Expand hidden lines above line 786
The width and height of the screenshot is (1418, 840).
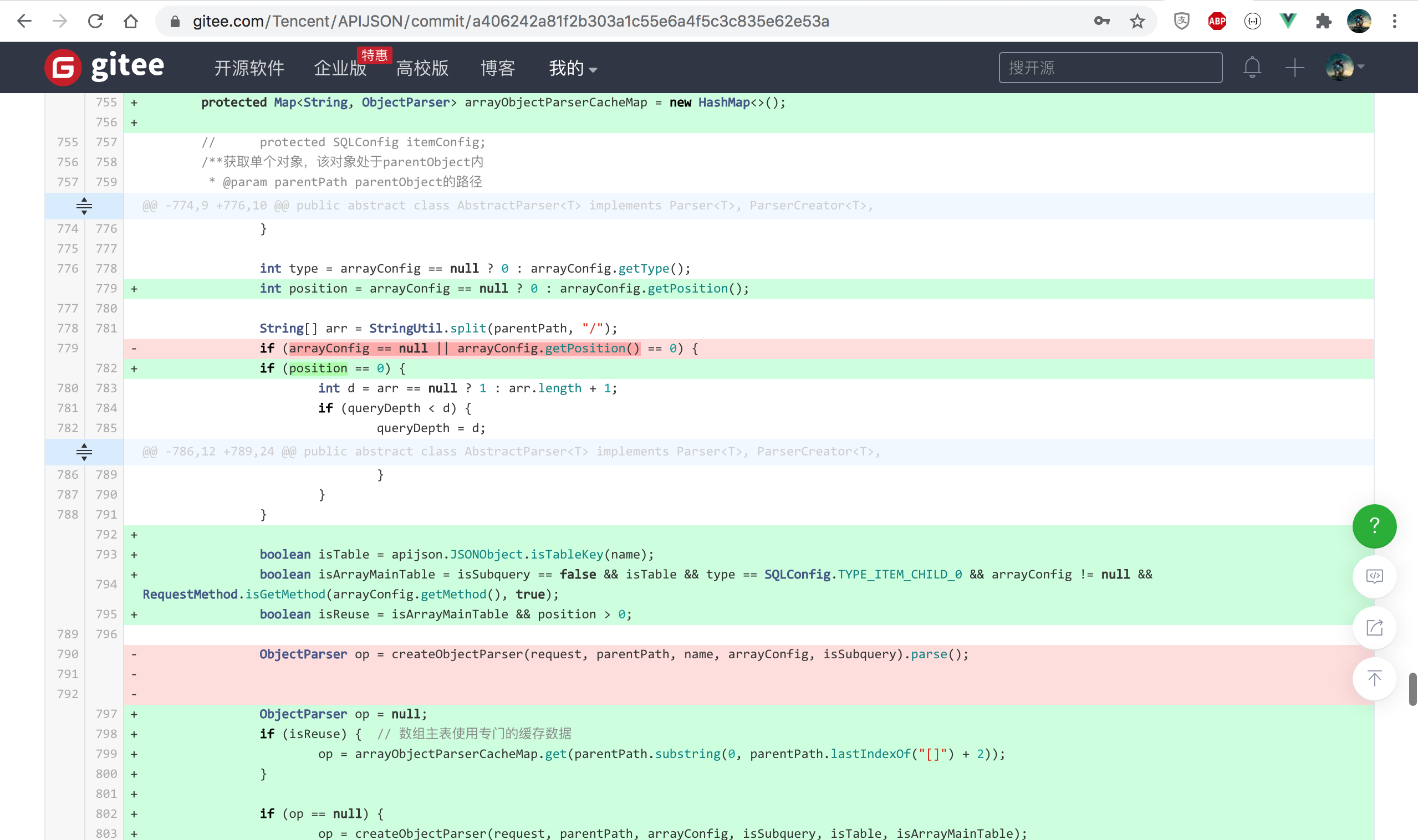pyautogui.click(x=84, y=452)
